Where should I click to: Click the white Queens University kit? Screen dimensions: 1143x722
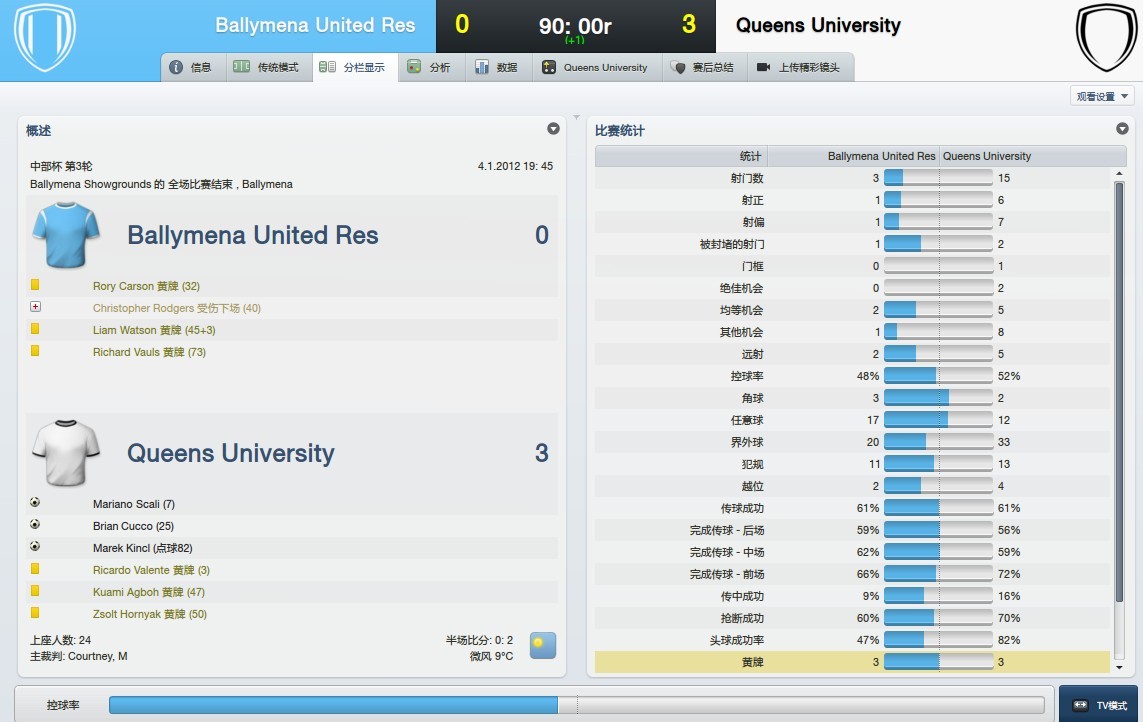[66, 453]
